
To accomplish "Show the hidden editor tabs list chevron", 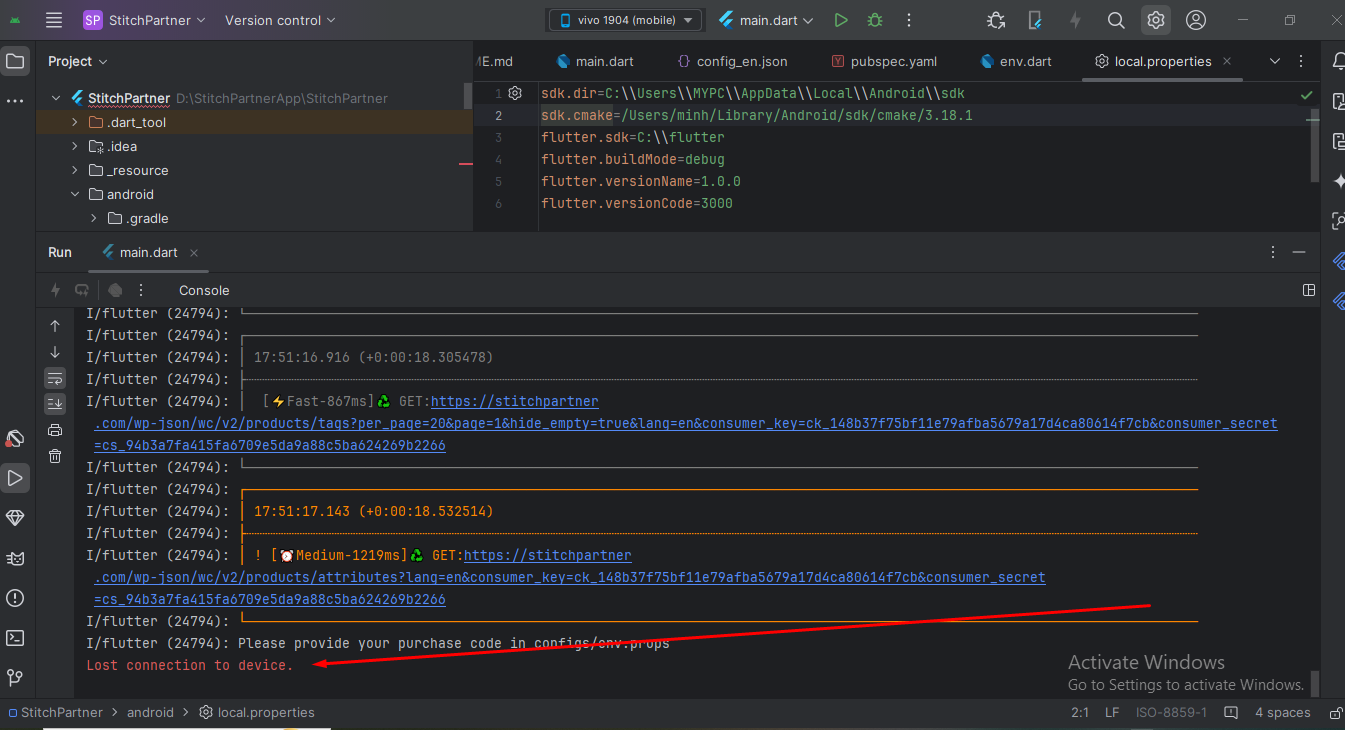I will pyautogui.click(x=1275, y=61).
